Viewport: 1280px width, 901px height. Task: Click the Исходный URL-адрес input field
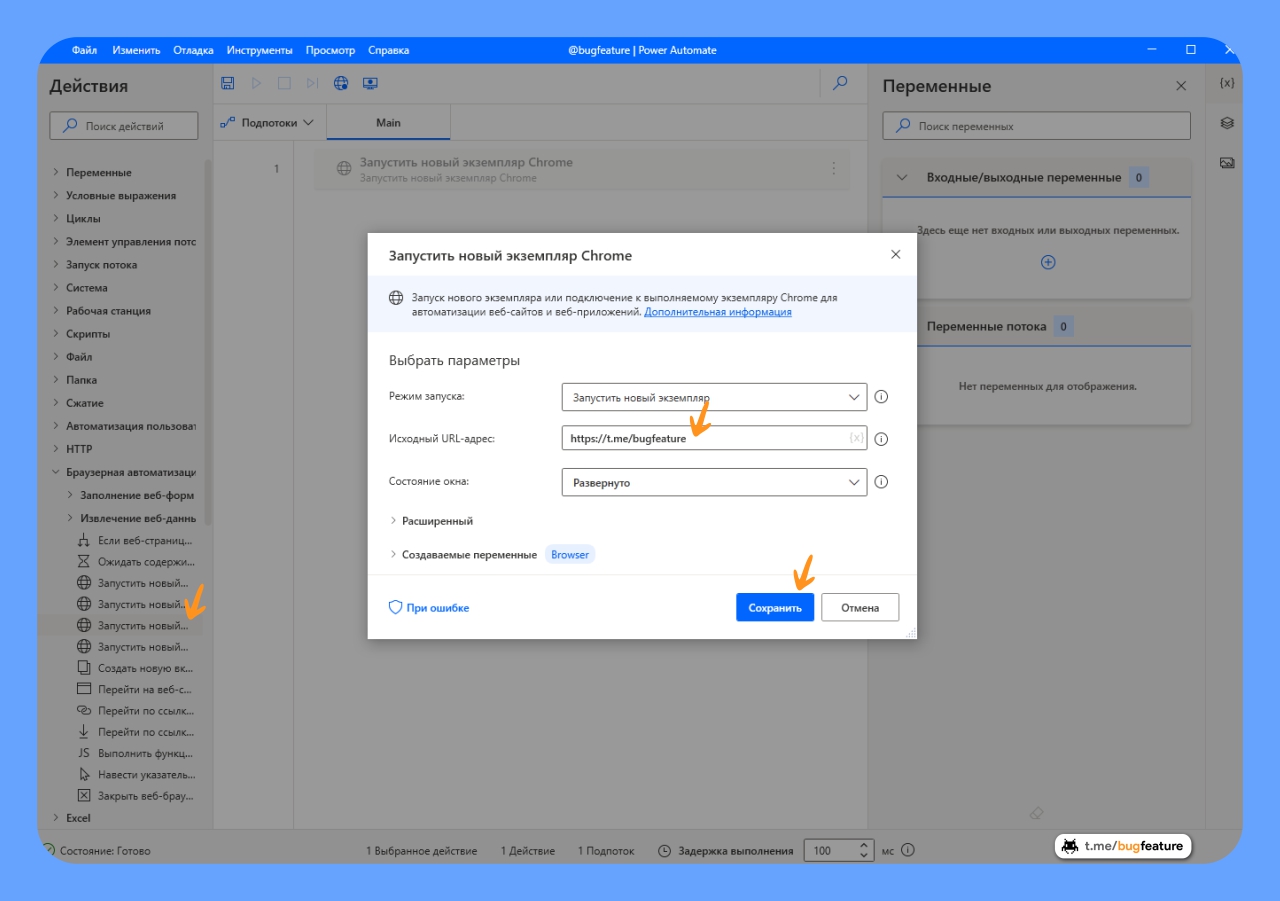pyautogui.click(x=700, y=438)
